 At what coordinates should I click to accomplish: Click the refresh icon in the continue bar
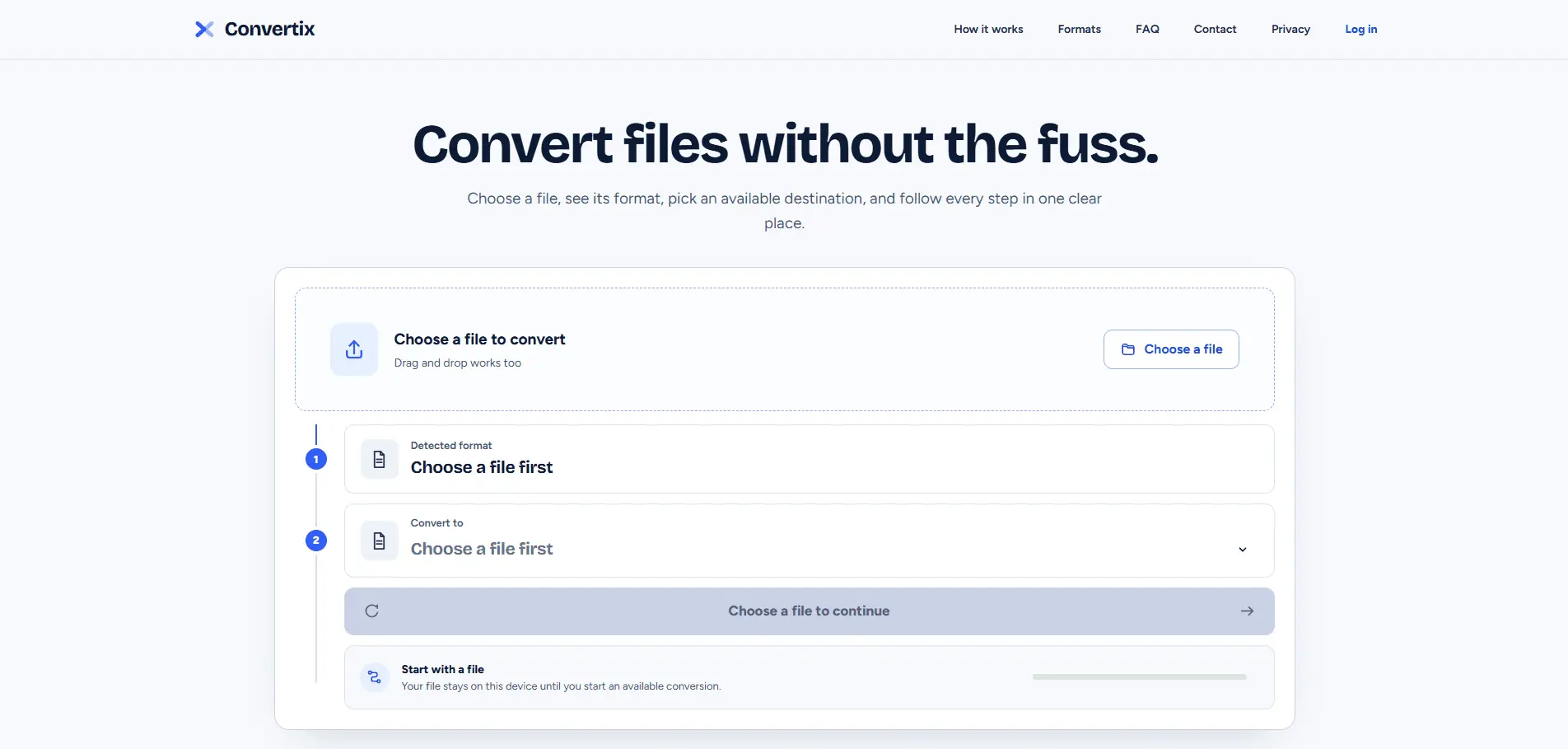372,611
